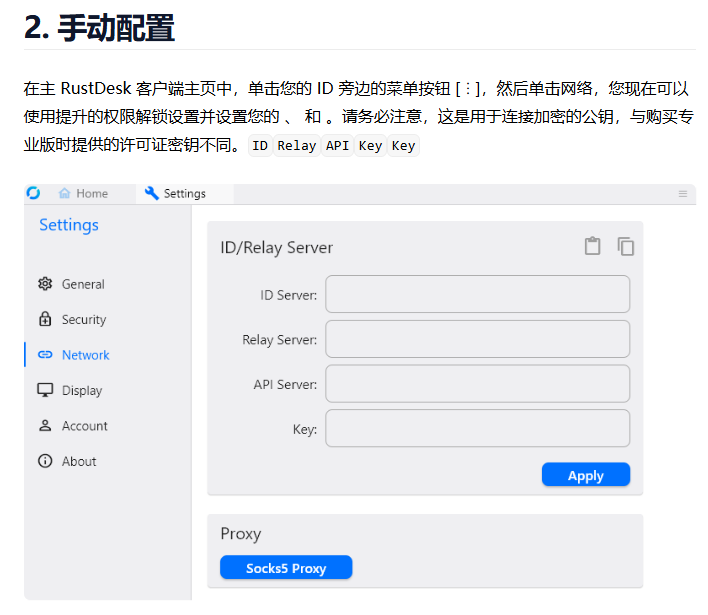Image resolution: width=708 pixels, height=615 pixels.
Task: Paste server config from clipboard icon
Action: (592, 247)
